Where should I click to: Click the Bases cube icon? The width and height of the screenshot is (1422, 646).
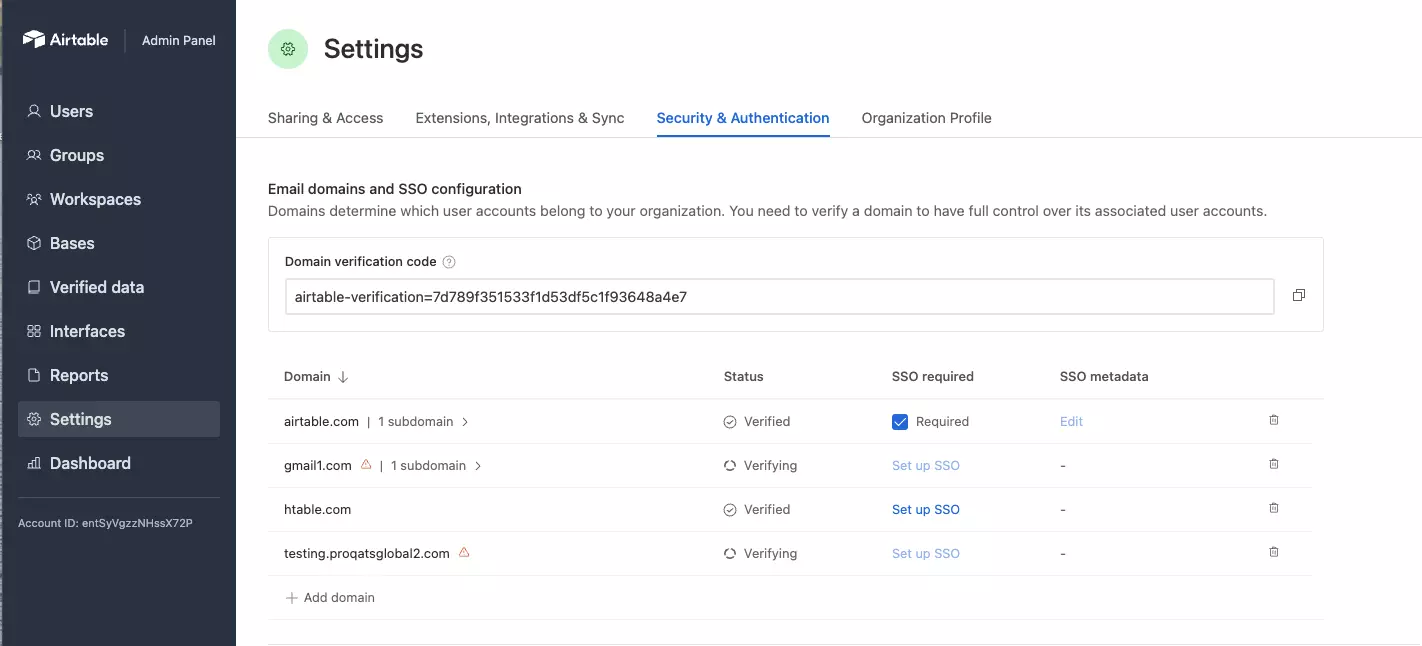(34, 243)
